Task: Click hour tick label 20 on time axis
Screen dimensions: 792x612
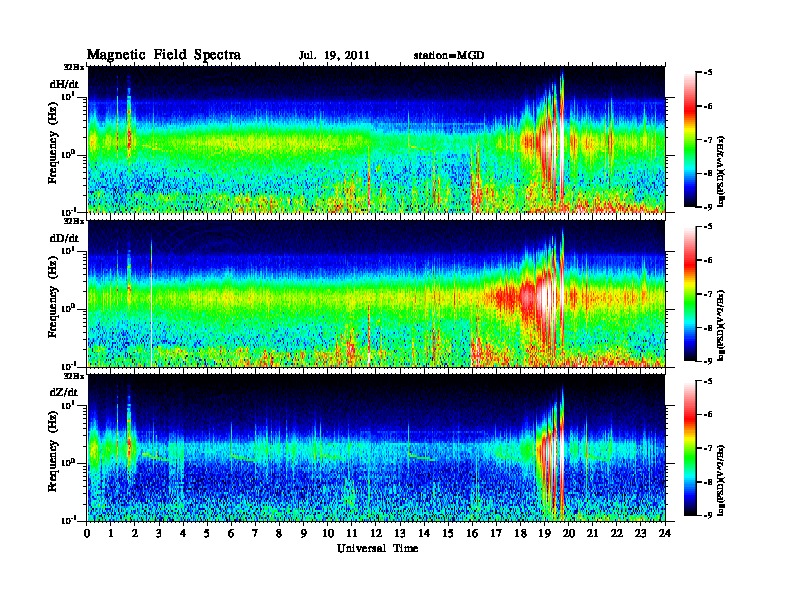Action: tap(569, 533)
